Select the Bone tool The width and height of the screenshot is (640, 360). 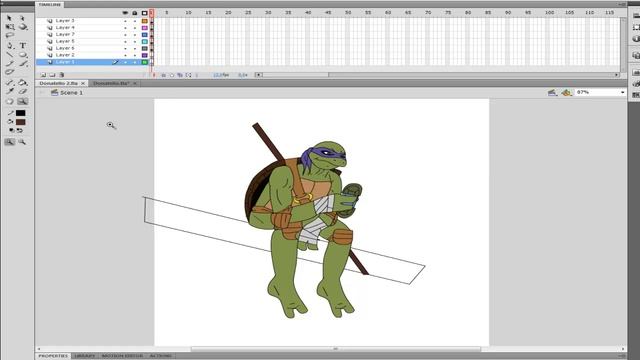9,82
